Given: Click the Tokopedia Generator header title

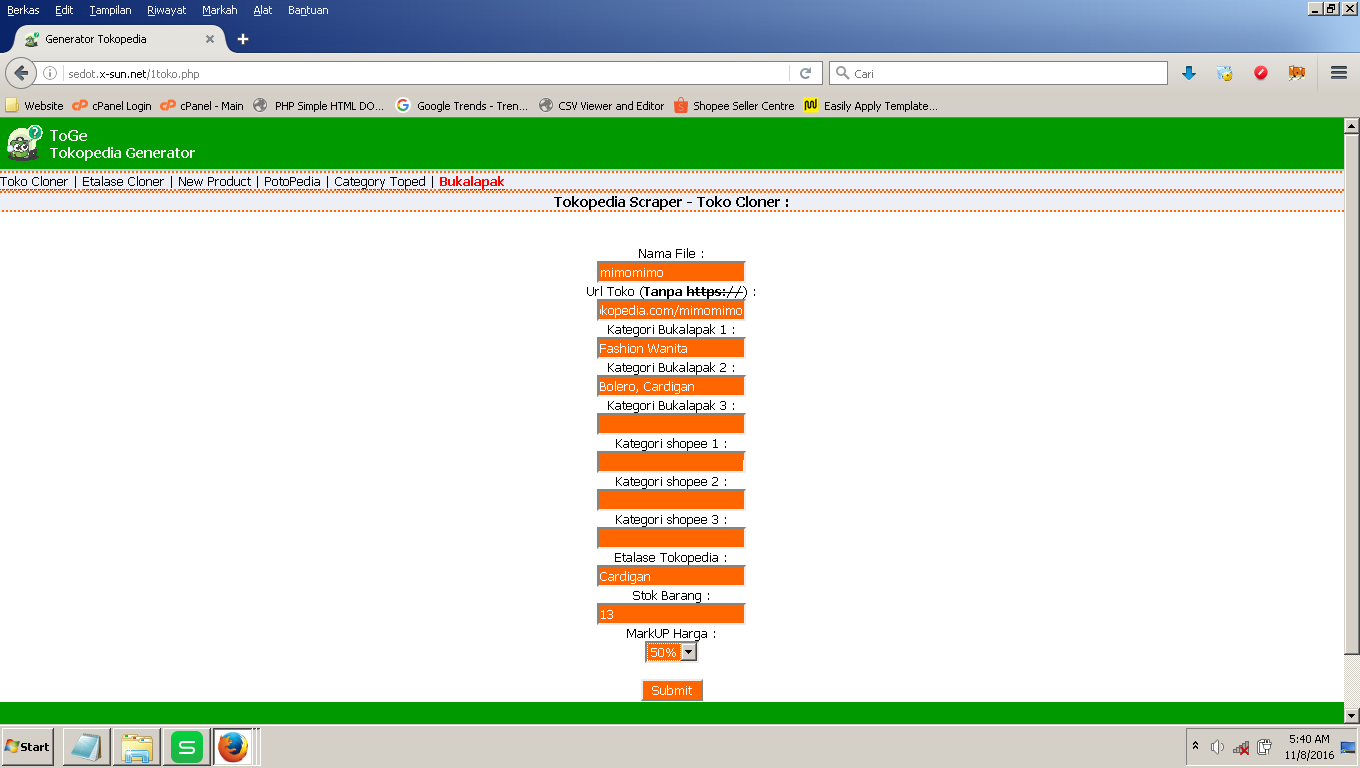Looking at the screenshot, I should pyautogui.click(x=122, y=153).
